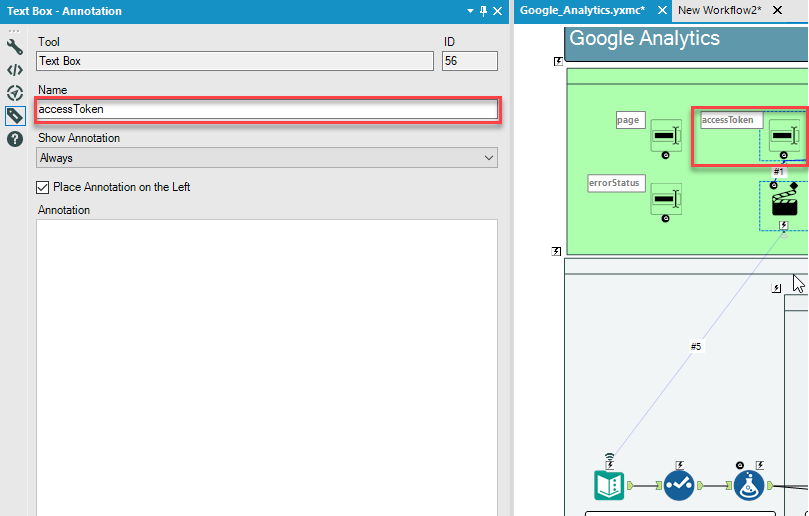Open the XML view code icon

click(x=14, y=70)
